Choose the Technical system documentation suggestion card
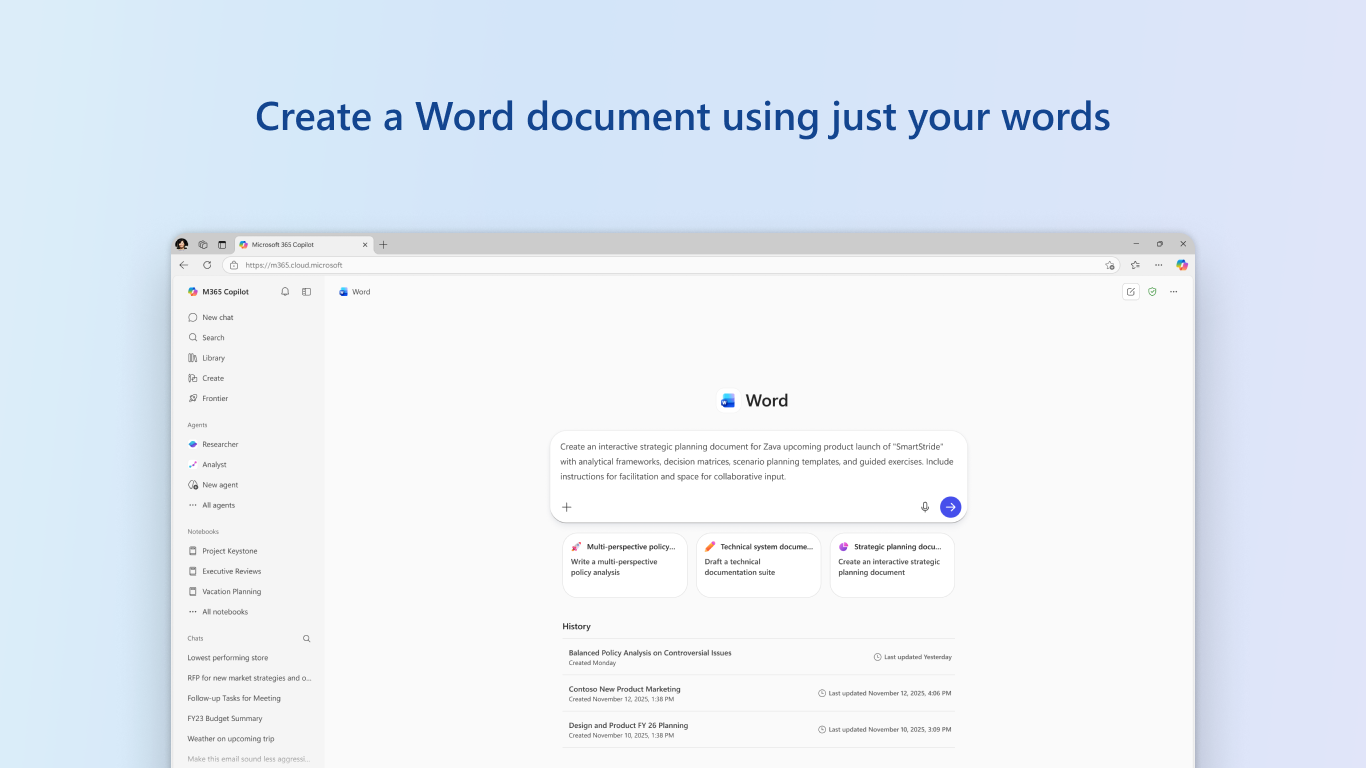This screenshot has height=768, width=1366. pyautogui.click(x=759, y=565)
